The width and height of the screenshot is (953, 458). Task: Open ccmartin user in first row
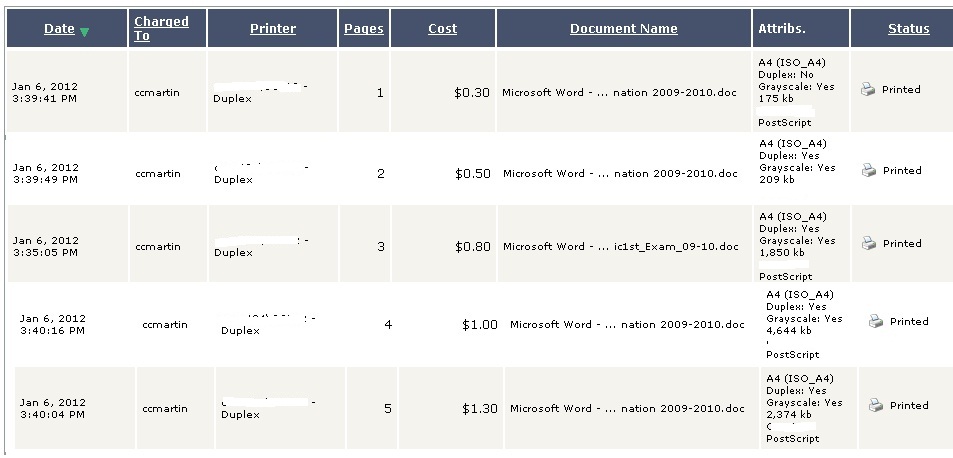tap(157, 90)
